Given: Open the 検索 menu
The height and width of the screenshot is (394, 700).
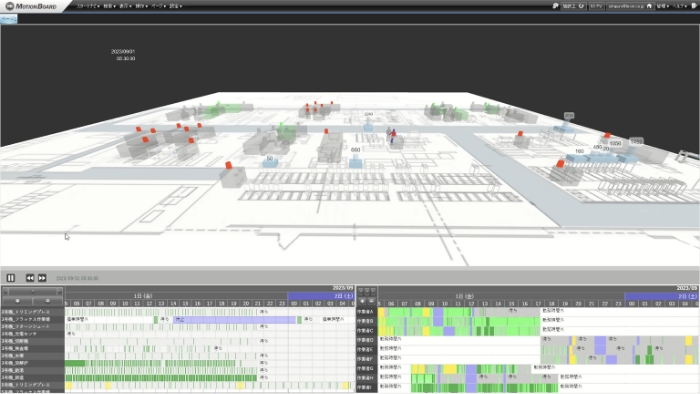Looking at the screenshot, I should point(109,6).
